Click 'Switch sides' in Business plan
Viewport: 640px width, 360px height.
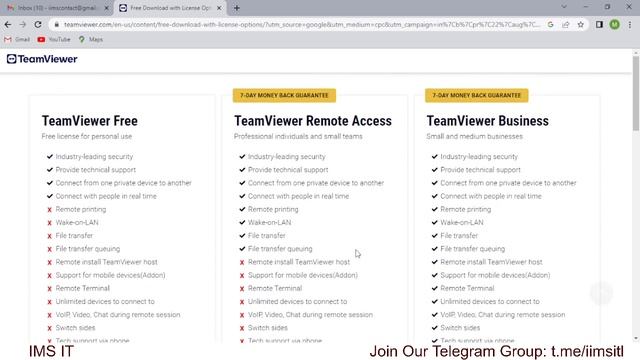(460, 328)
